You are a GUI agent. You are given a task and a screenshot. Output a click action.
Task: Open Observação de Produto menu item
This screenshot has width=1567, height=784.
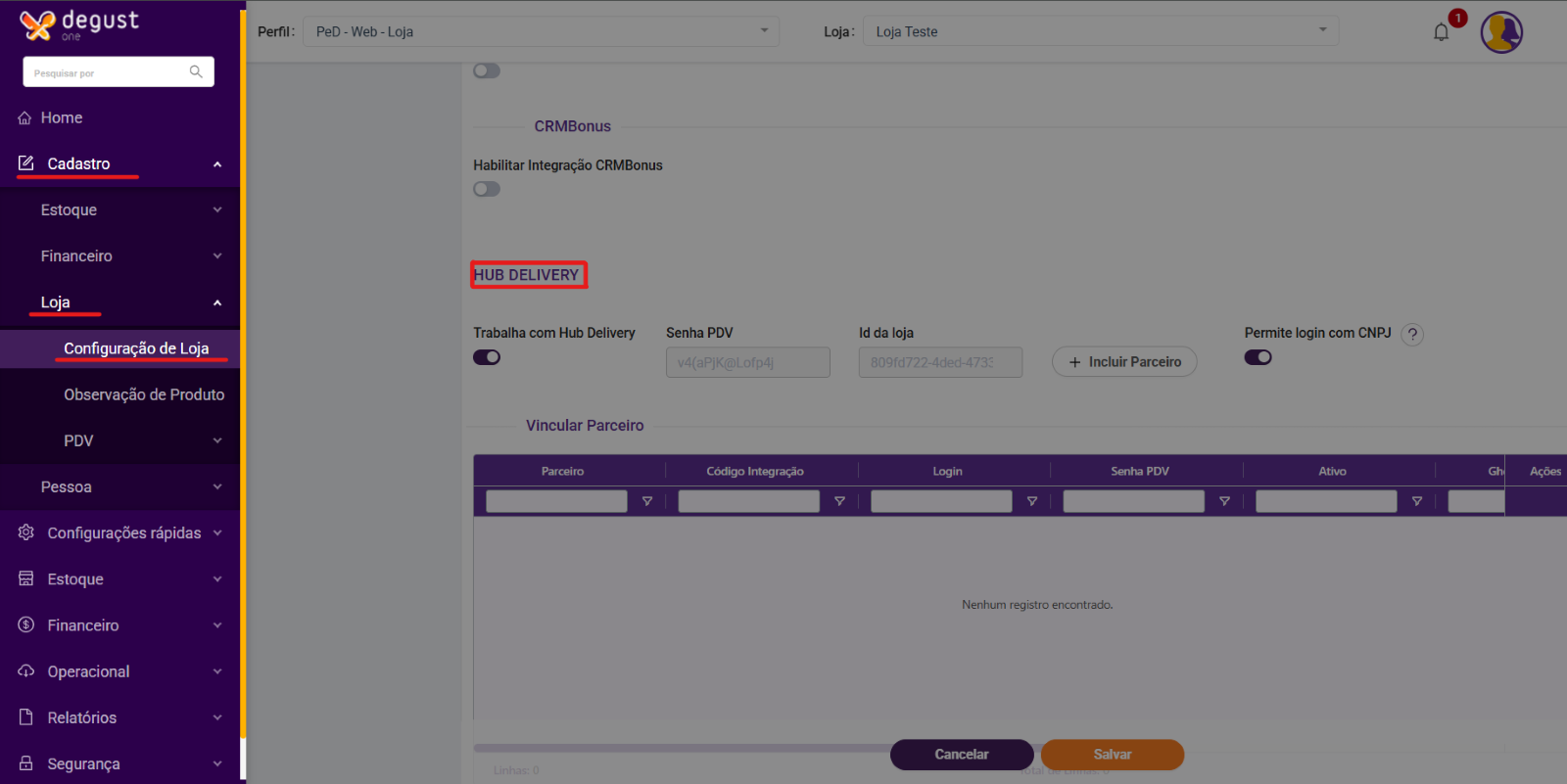144,394
